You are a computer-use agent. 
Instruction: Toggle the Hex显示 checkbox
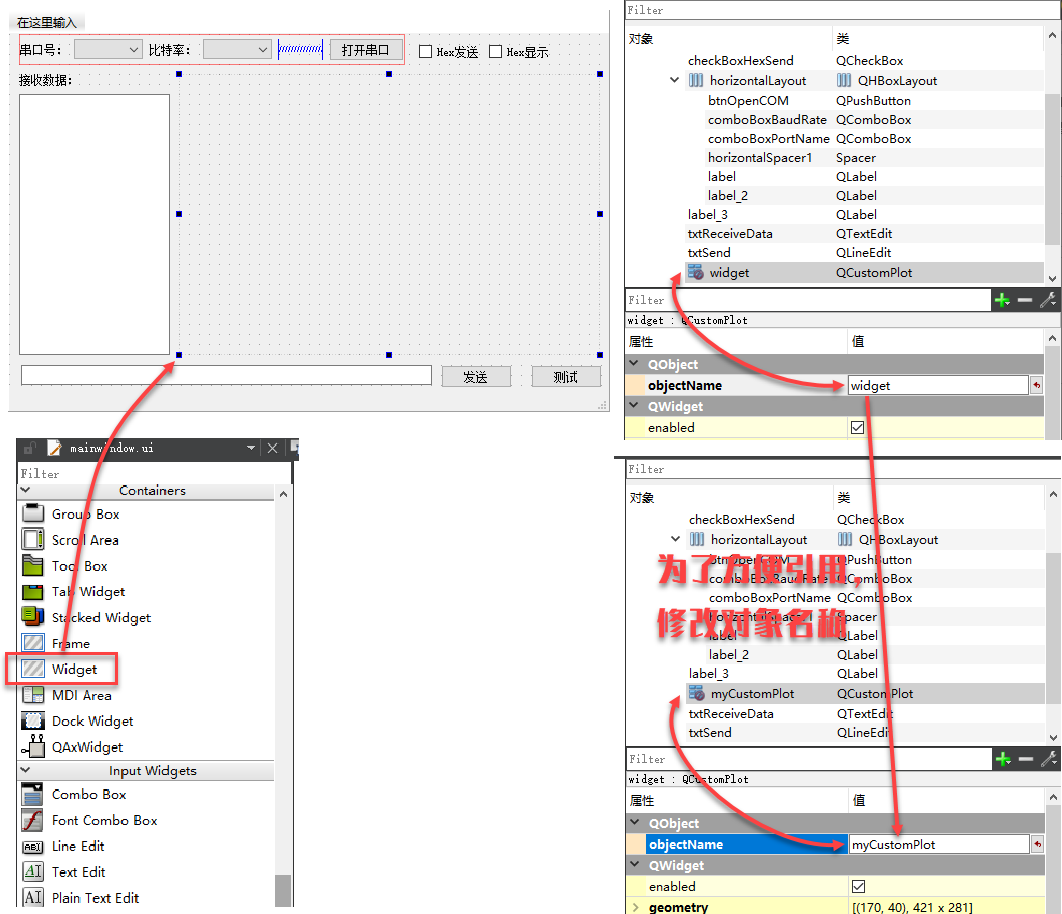pyautogui.click(x=495, y=52)
